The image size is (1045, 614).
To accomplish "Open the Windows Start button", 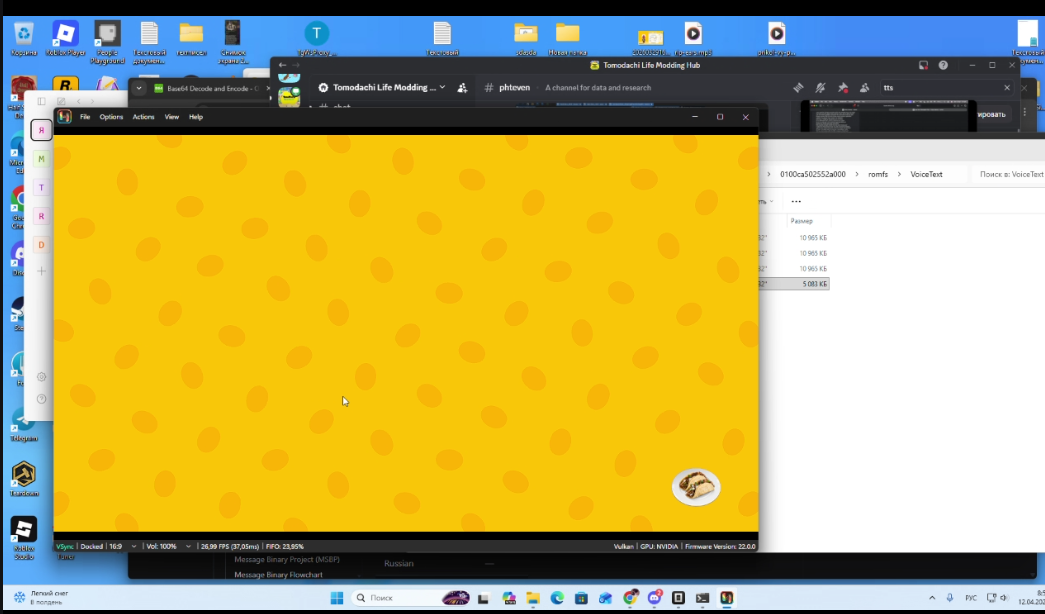I will click(337, 597).
